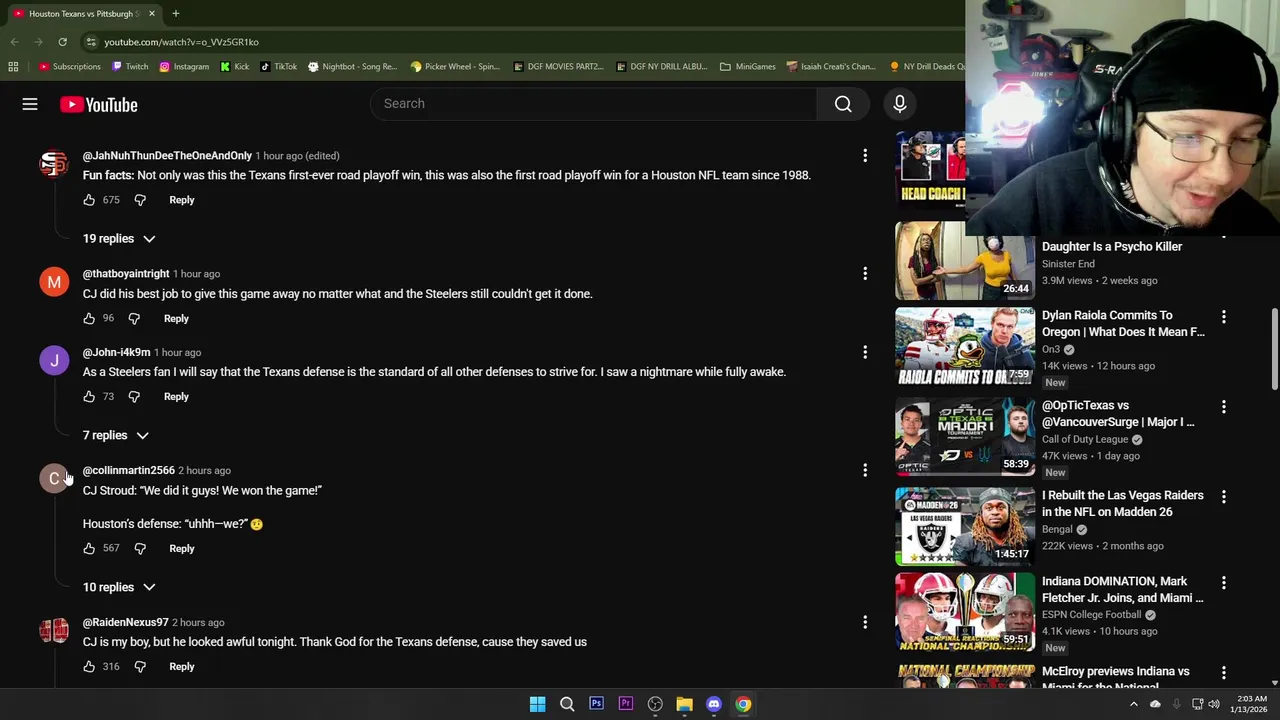Like the JahNuhThunDeeTheOneAndOnly comment
1280x720 pixels.
[89, 200]
